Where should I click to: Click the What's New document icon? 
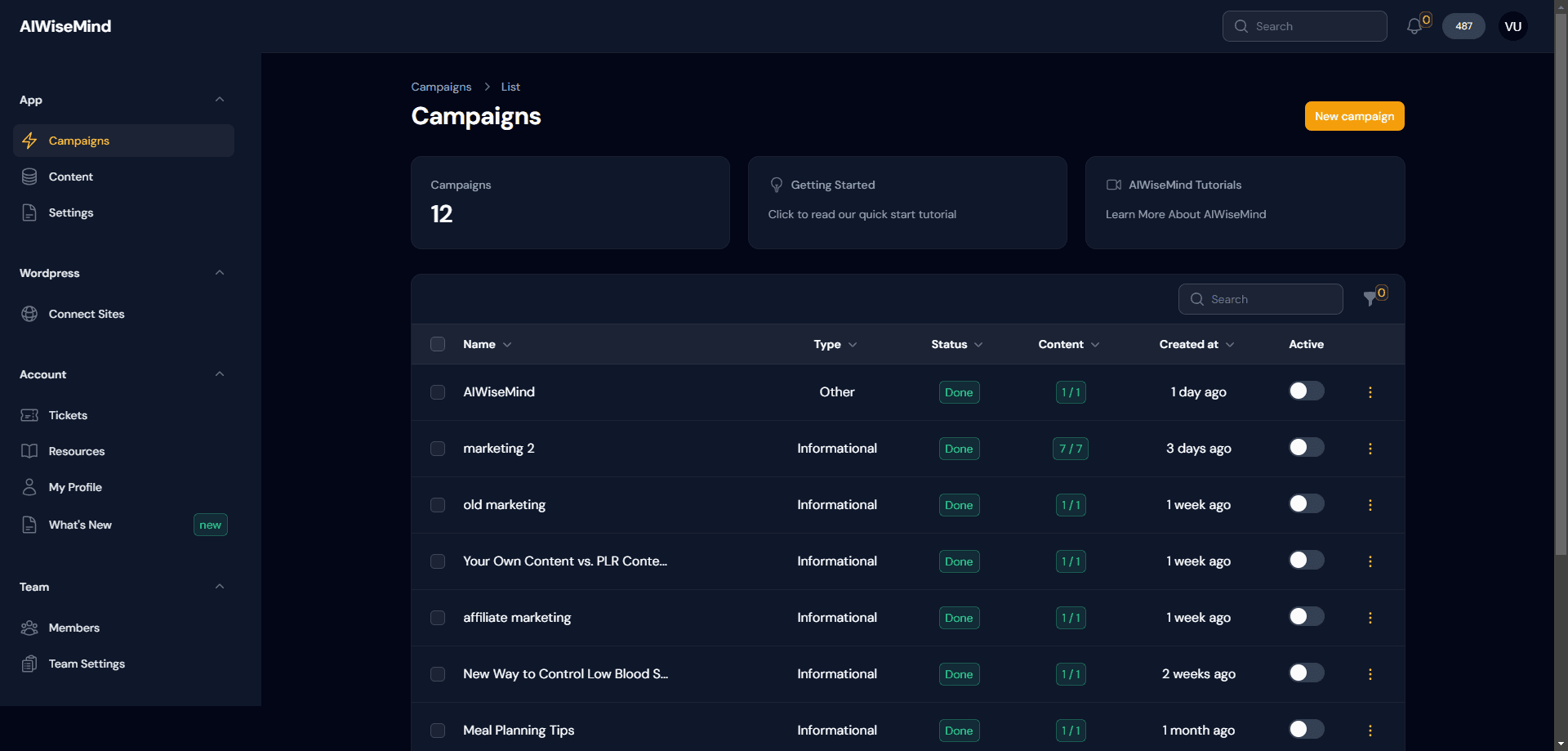tap(29, 525)
